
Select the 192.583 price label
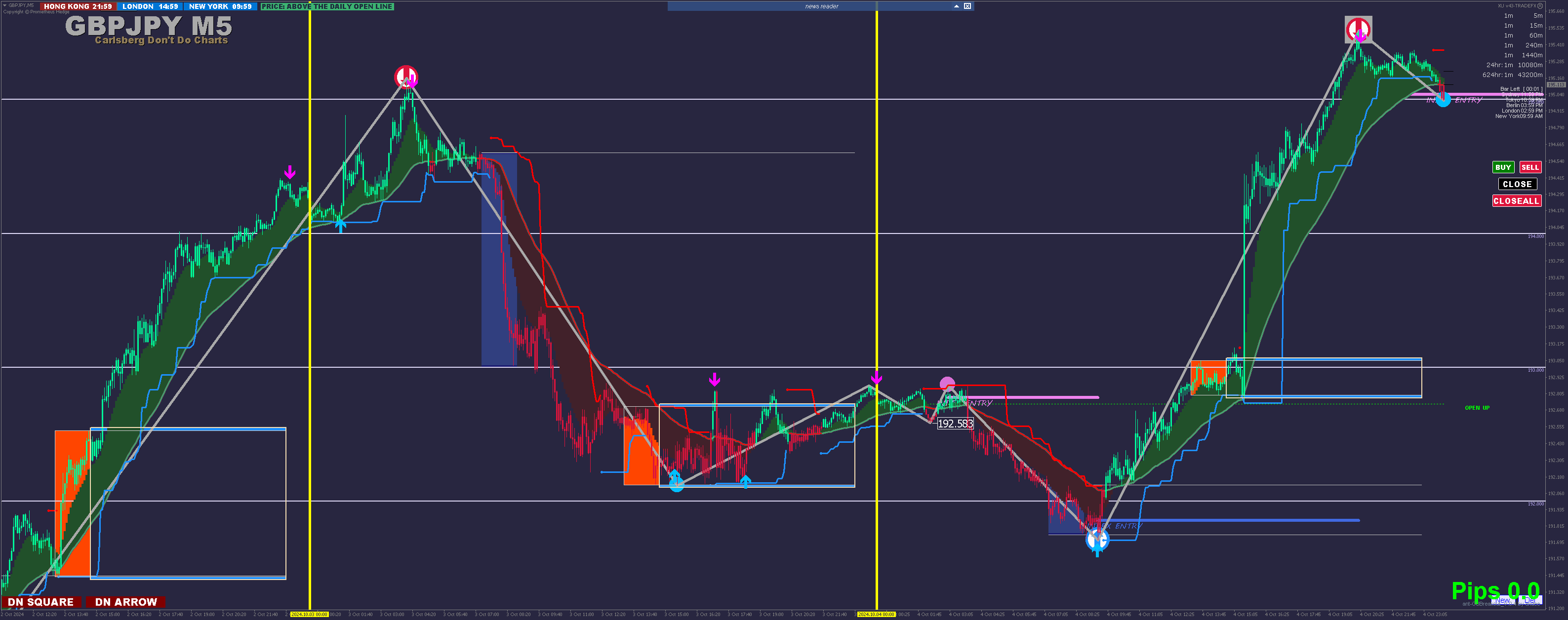955,424
